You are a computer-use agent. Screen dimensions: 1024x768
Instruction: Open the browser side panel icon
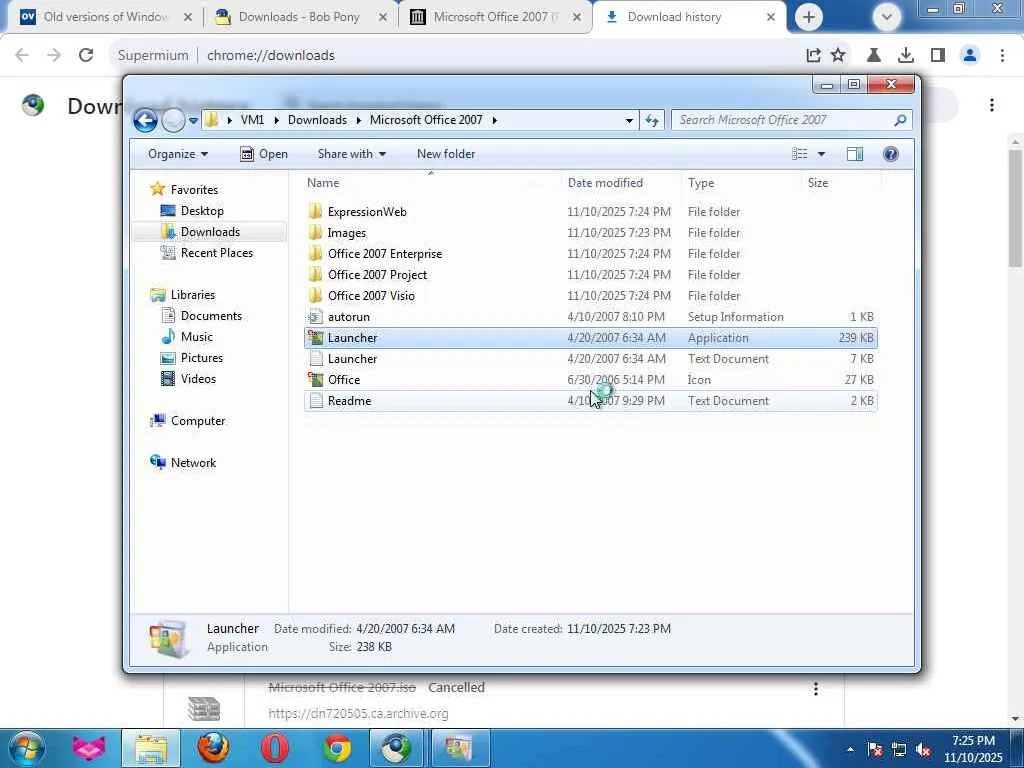[938, 56]
